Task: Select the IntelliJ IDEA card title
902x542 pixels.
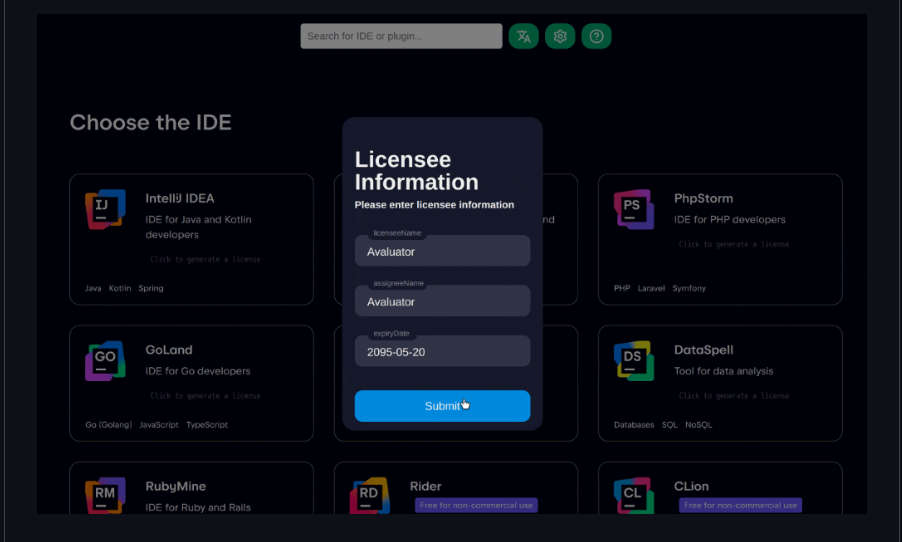Action: point(179,199)
